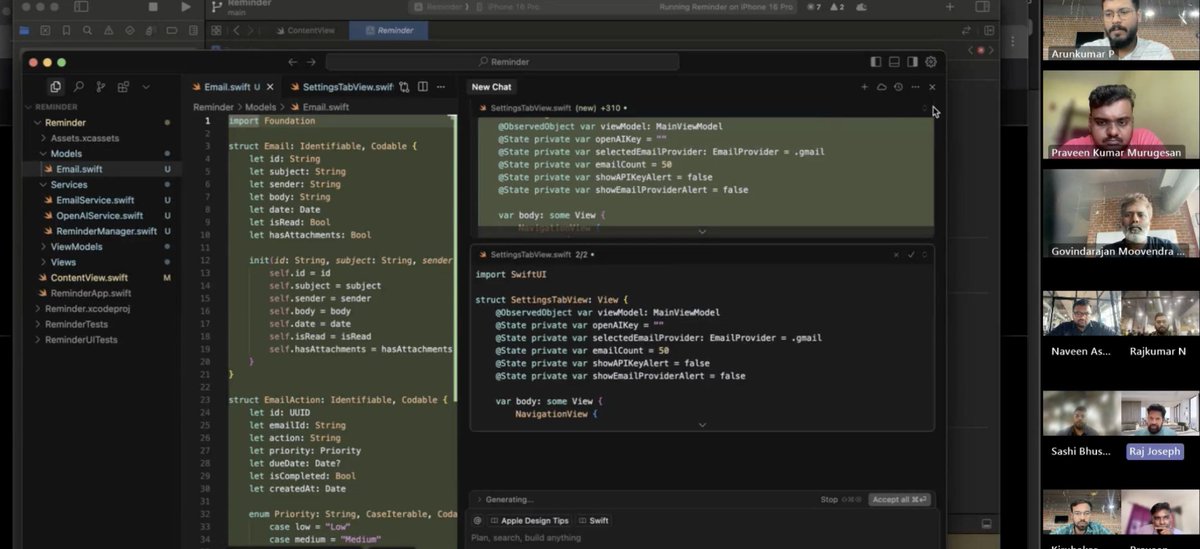Expand the ViewModels folder
Screen dimensions: 1200x549
[44, 246]
